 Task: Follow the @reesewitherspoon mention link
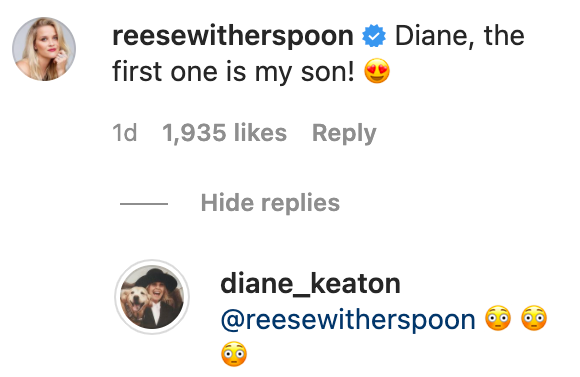(348, 320)
